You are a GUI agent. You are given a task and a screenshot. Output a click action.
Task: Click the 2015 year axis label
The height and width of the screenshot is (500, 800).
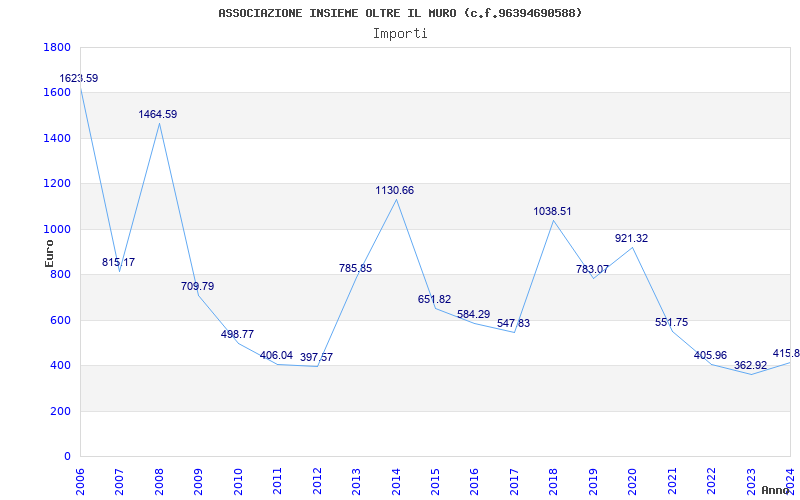click(x=436, y=480)
